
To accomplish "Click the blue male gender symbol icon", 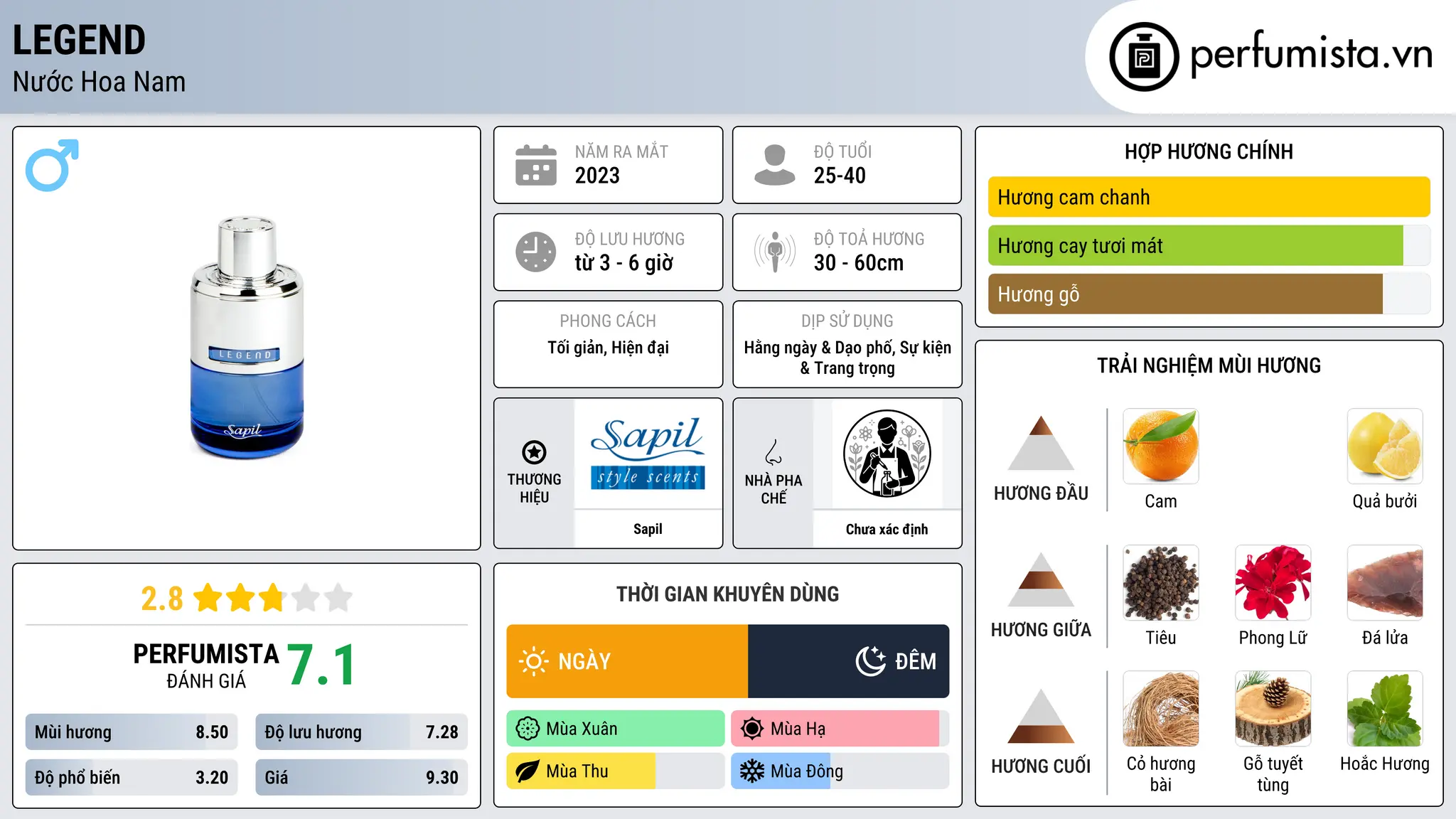I will tap(52, 165).
